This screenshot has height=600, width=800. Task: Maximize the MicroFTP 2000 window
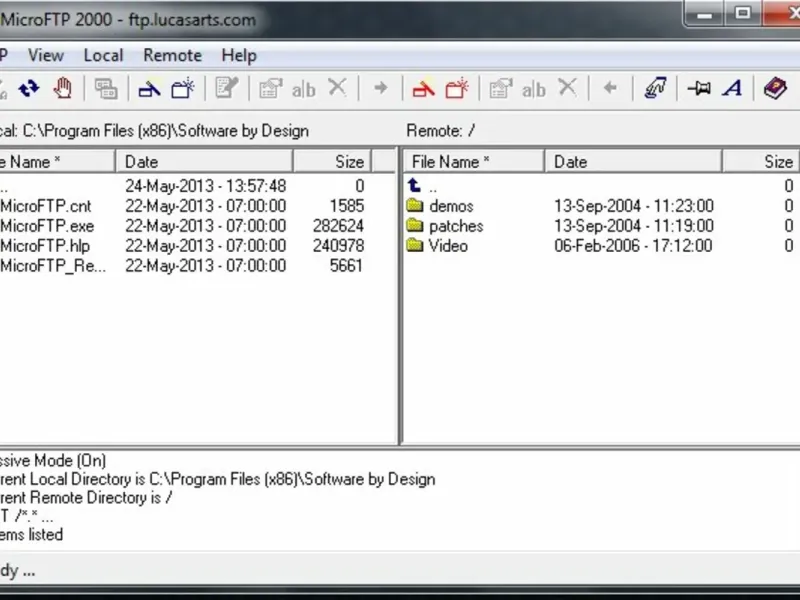(742, 13)
